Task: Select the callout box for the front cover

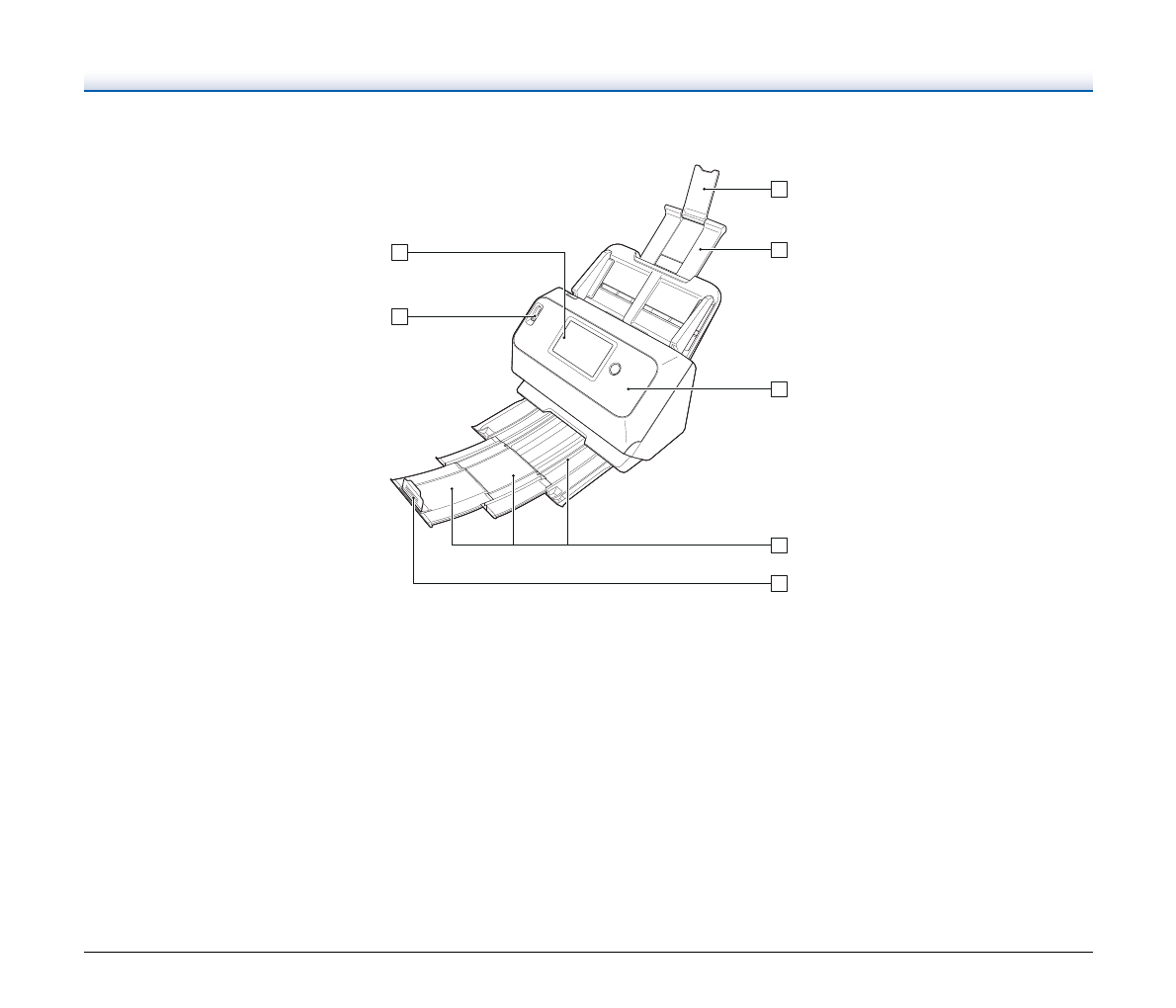Action: pyautogui.click(x=780, y=389)
